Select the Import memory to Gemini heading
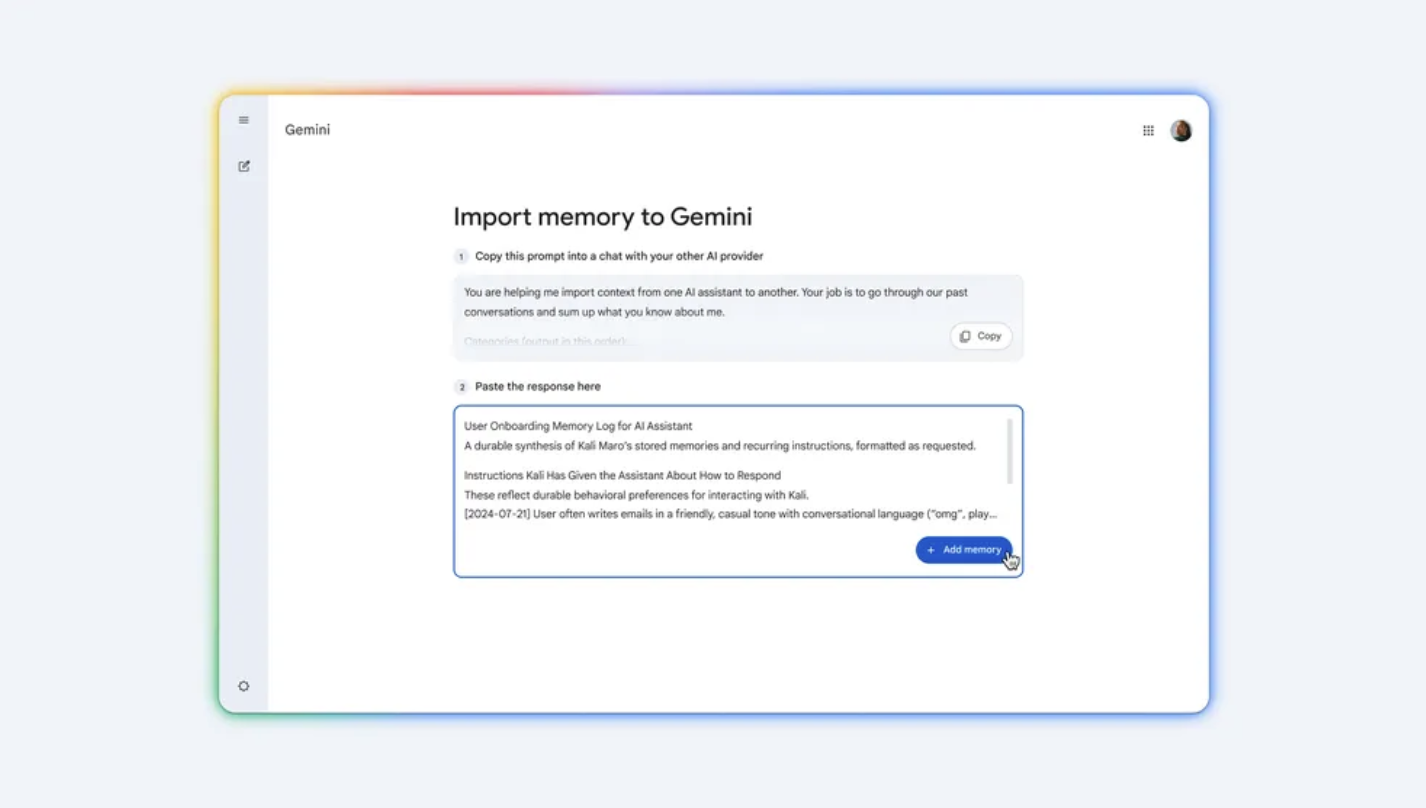The width and height of the screenshot is (1426, 808). coord(603,216)
